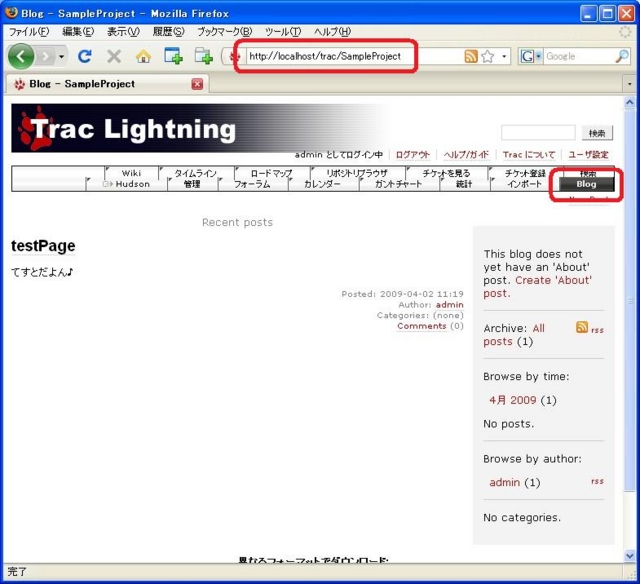Open the back/forward history dropdown arrow
640x584 pixels.
coord(61,56)
